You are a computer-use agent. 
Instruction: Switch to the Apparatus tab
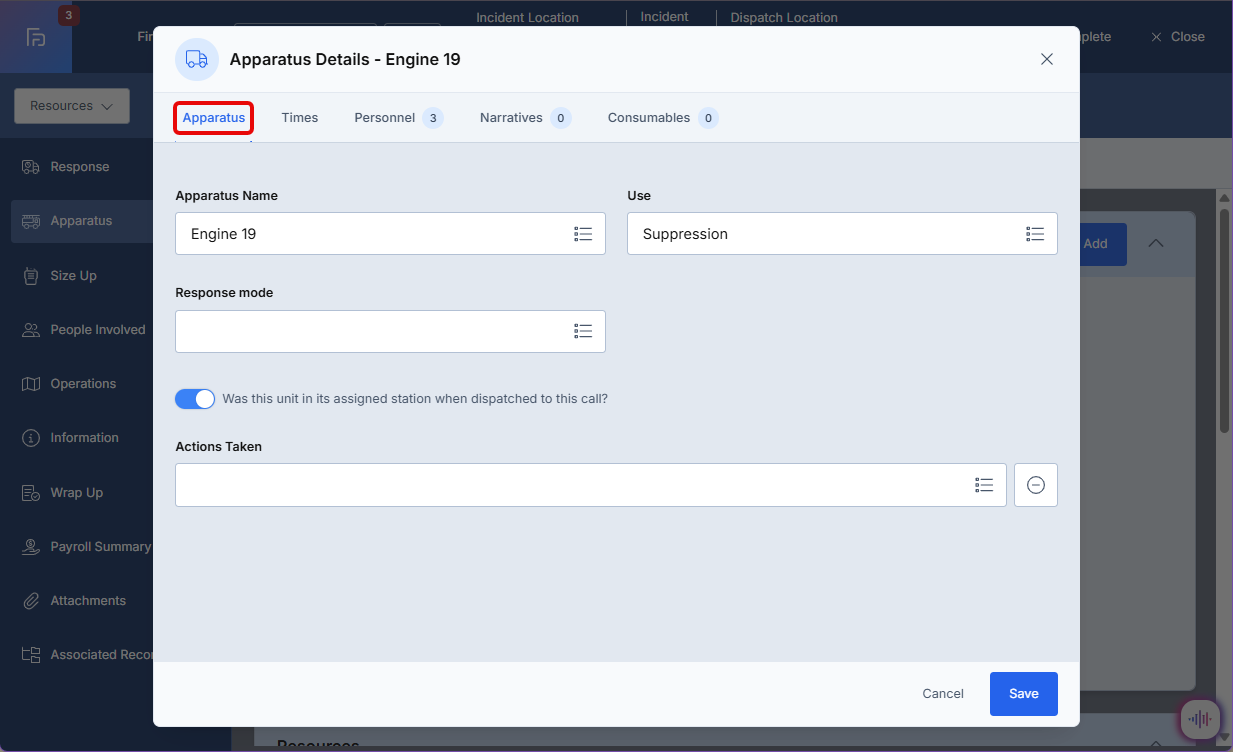tap(214, 118)
